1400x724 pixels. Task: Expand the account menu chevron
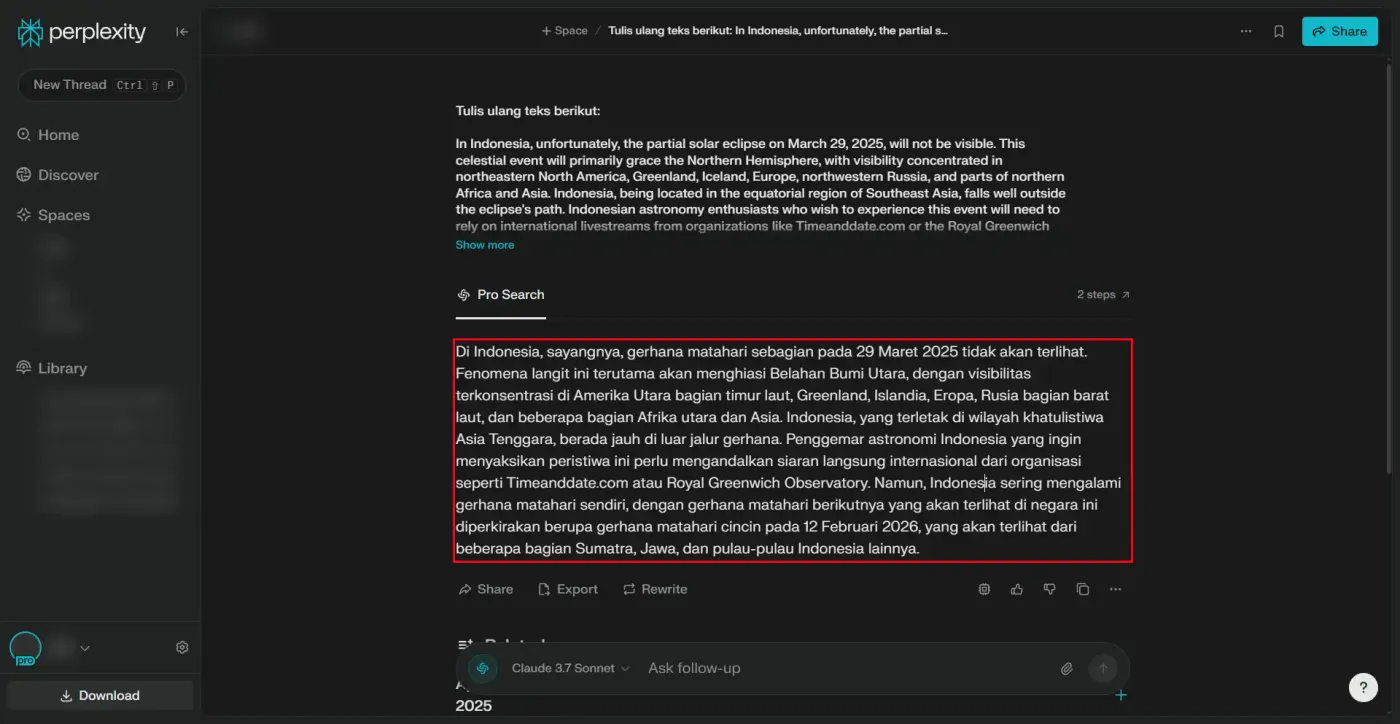85,648
